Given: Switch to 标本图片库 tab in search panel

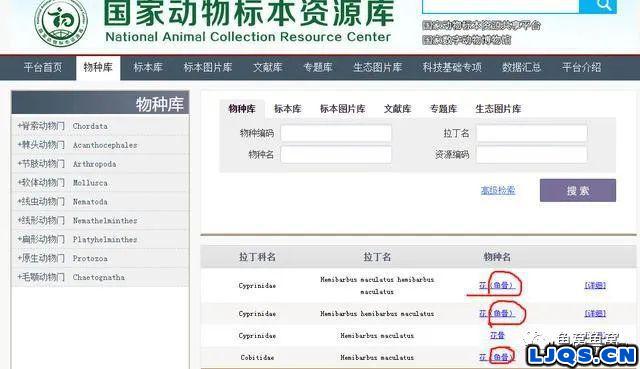Looking at the screenshot, I should 342,109.
